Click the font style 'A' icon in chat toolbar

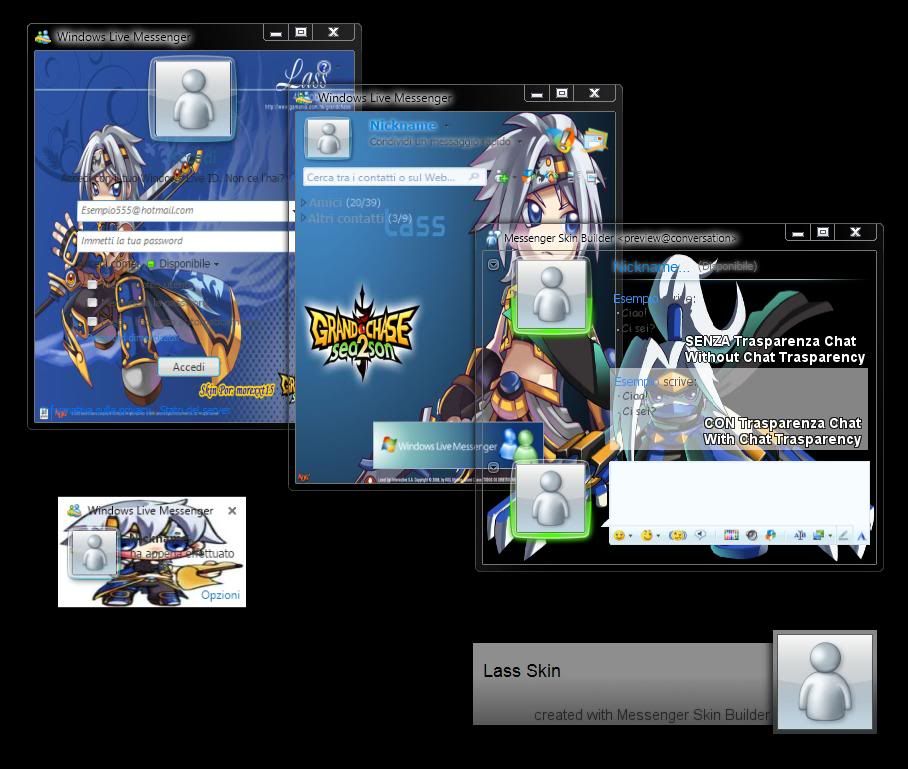click(x=861, y=536)
